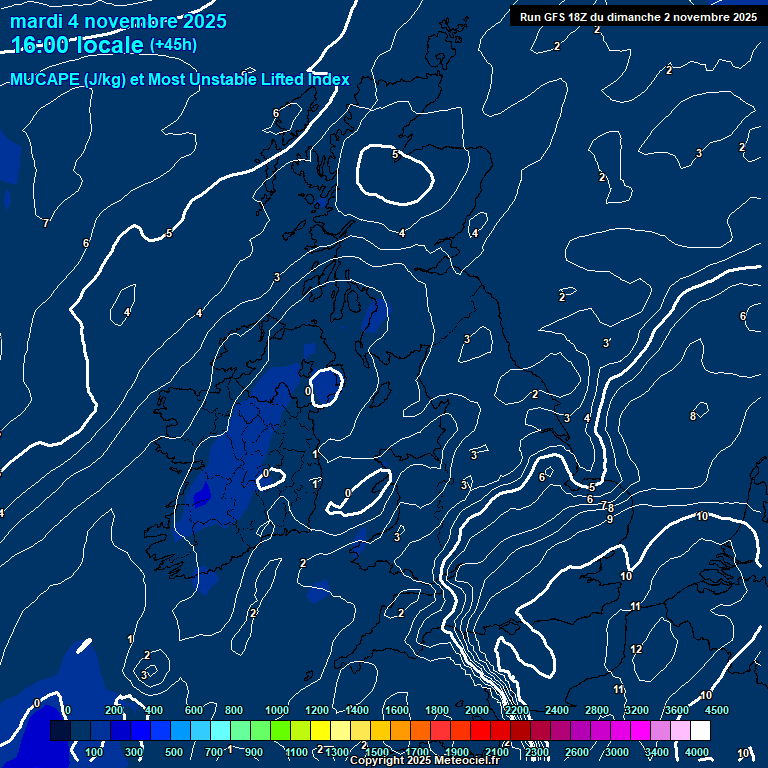The image size is (768, 768).
Task: Click legend value '100' below the scale
Action: click(x=94, y=752)
